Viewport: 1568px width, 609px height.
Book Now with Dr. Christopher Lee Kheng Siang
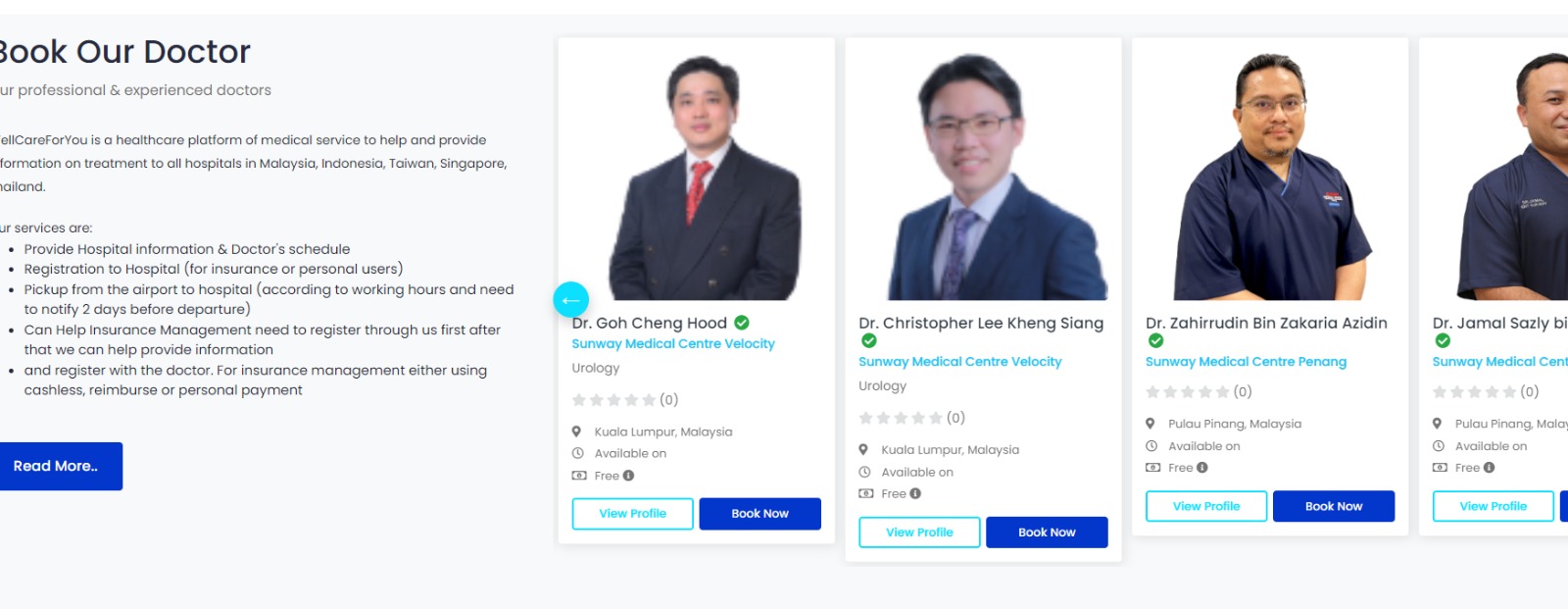pos(1047,533)
